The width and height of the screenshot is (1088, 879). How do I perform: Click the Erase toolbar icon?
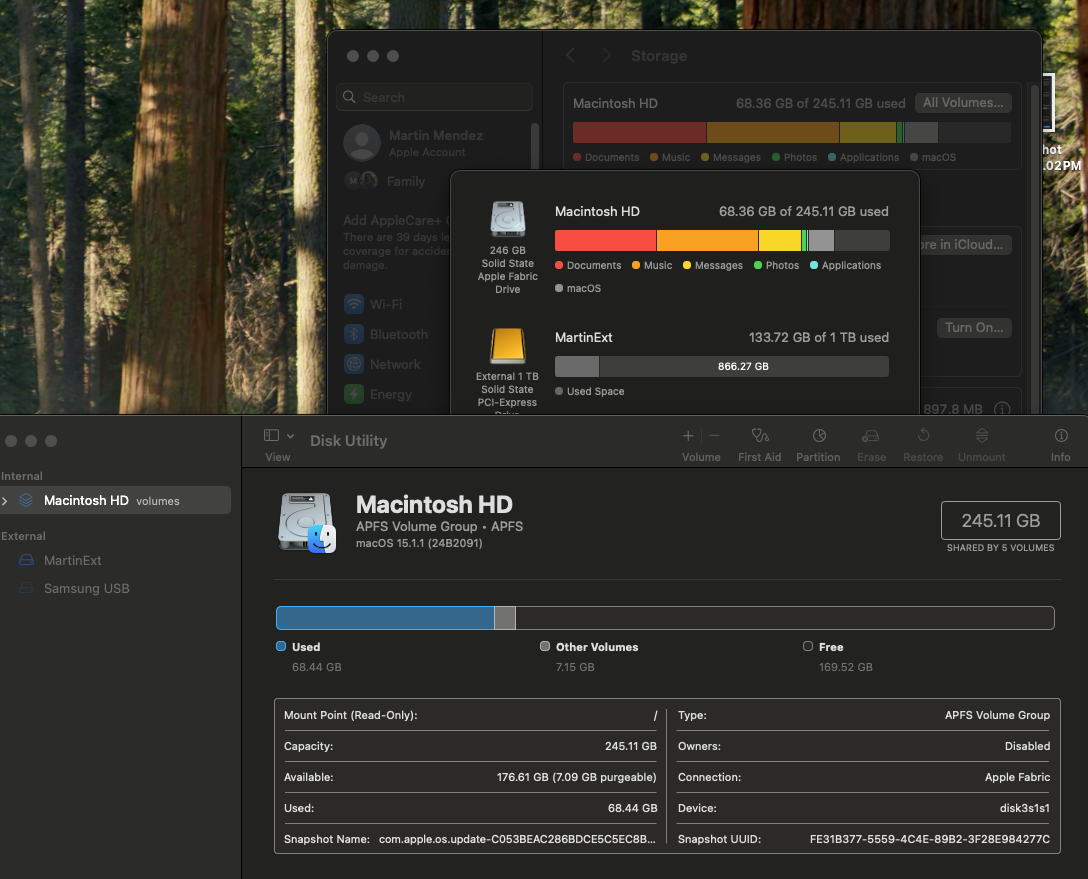[871, 436]
